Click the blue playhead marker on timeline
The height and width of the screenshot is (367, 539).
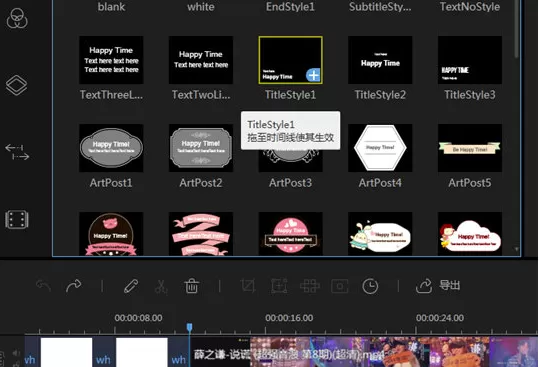point(189,327)
